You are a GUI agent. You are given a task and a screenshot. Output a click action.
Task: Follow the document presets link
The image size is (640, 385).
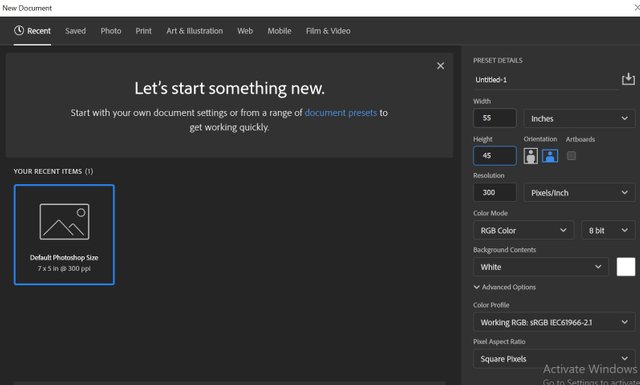(341, 113)
